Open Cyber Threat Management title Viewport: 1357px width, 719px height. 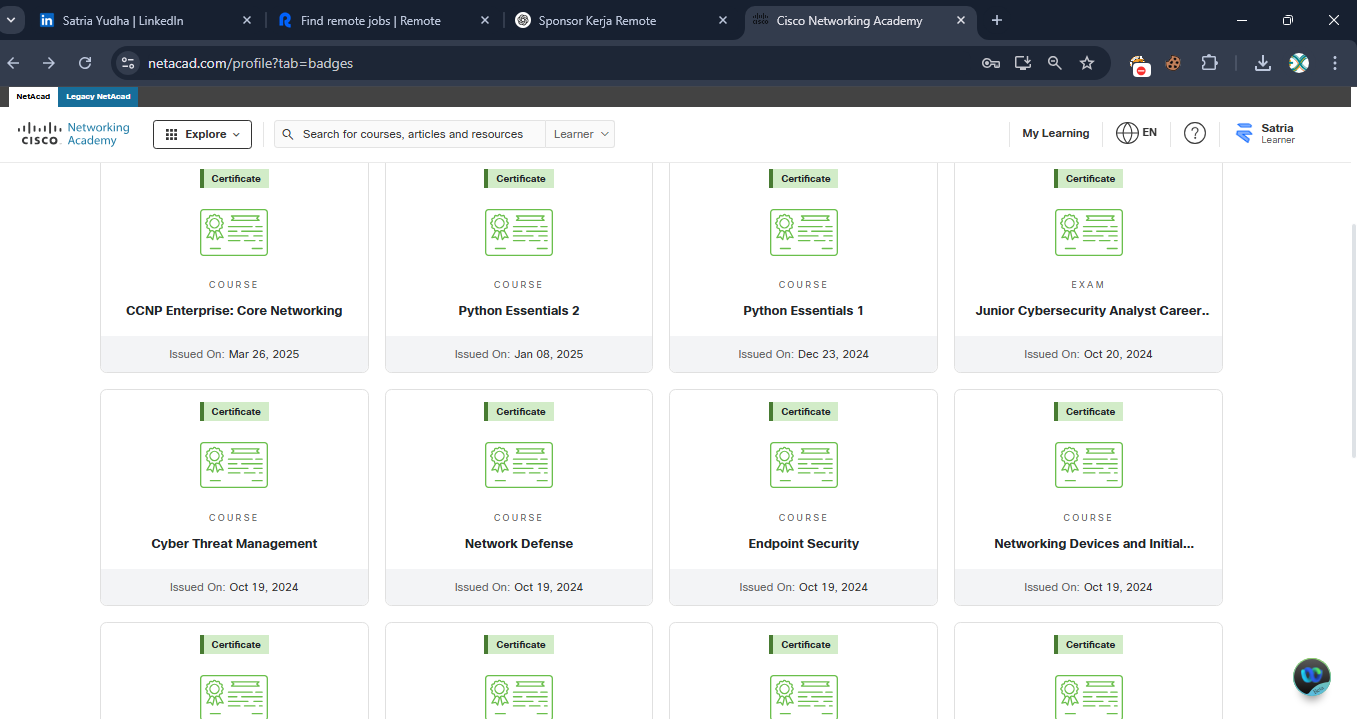(x=234, y=544)
